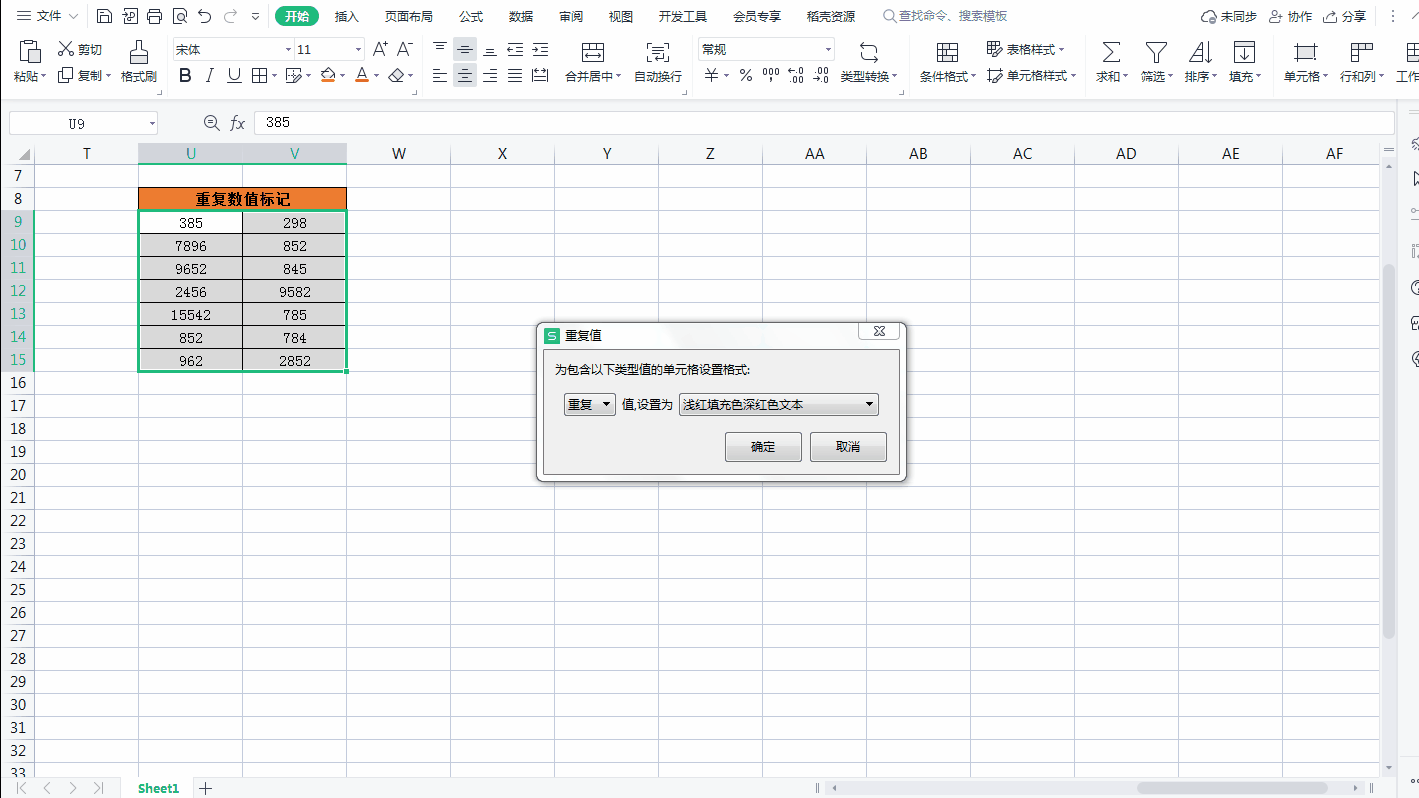Toggle Italic formatting

(x=209, y=75)
